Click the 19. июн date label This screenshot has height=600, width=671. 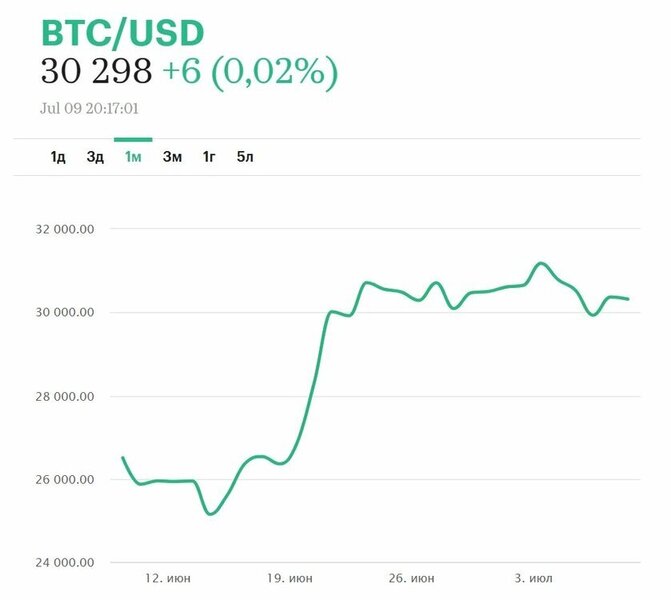[x=290, y=578]
